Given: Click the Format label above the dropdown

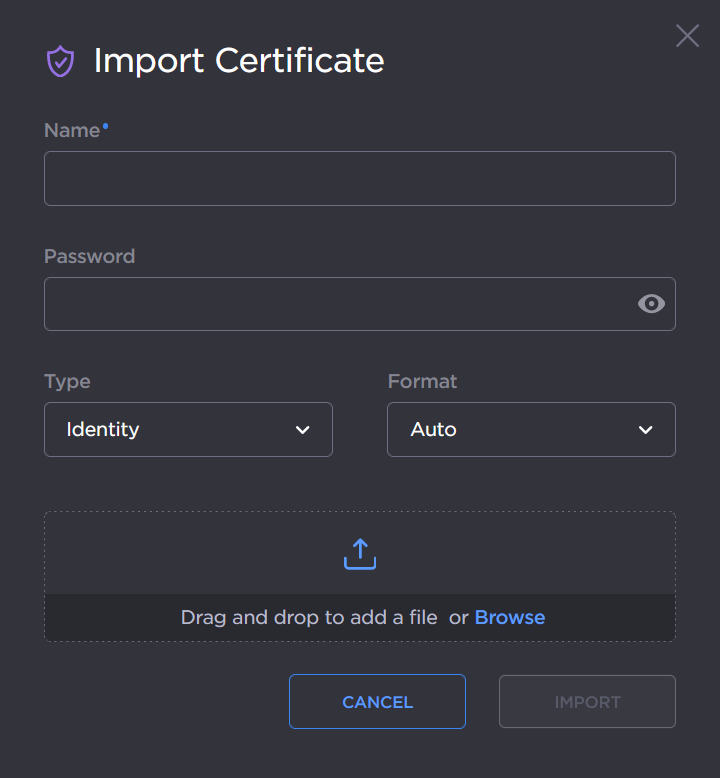Looking at the screenshot, I should (422, 381).
